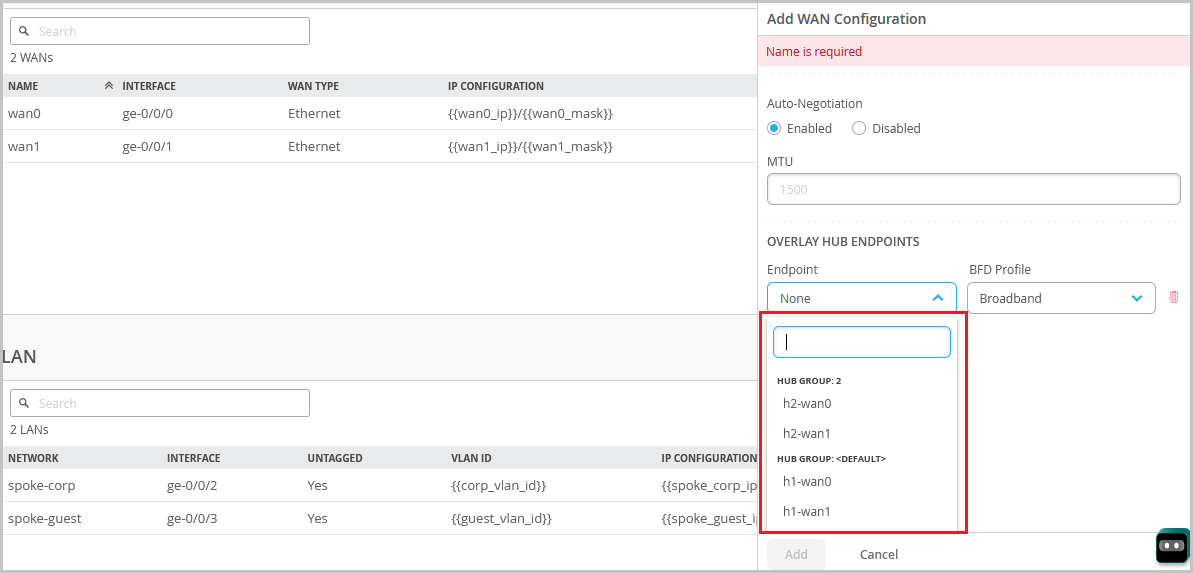
Task: Select Enabled for Auto-Negotiation
Action: pyautogui.click(x=774, y=128)
